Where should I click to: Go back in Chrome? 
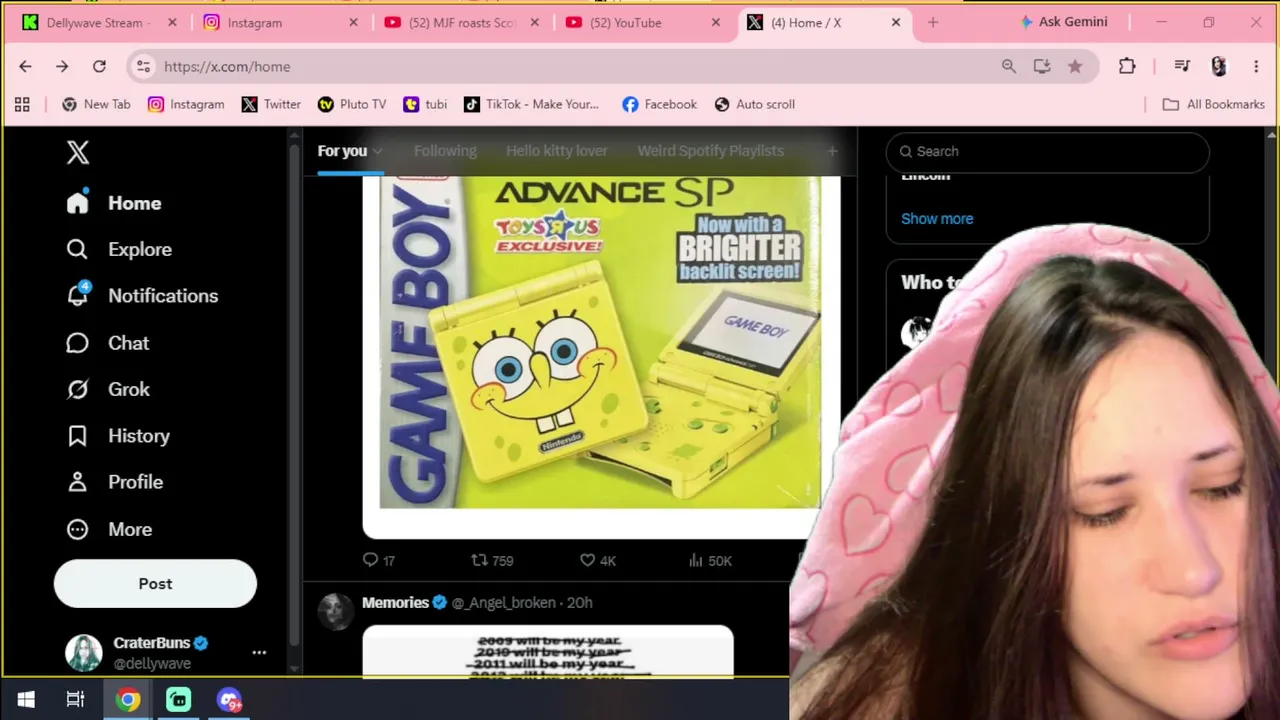pos(25,66)
